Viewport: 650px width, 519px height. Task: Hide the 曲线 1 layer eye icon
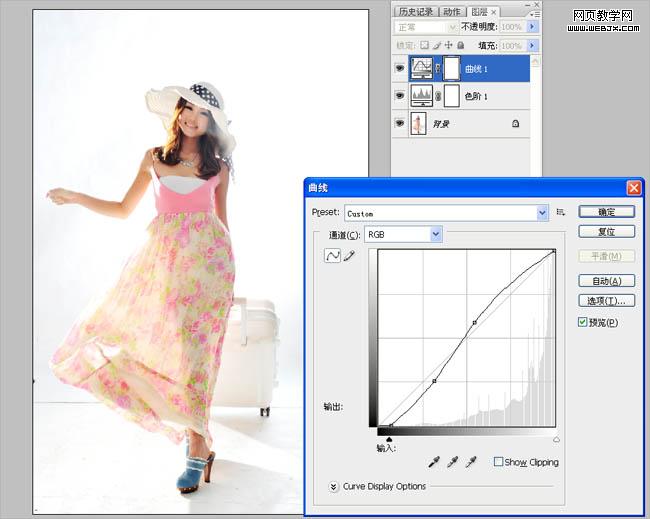tap(400, 68)
